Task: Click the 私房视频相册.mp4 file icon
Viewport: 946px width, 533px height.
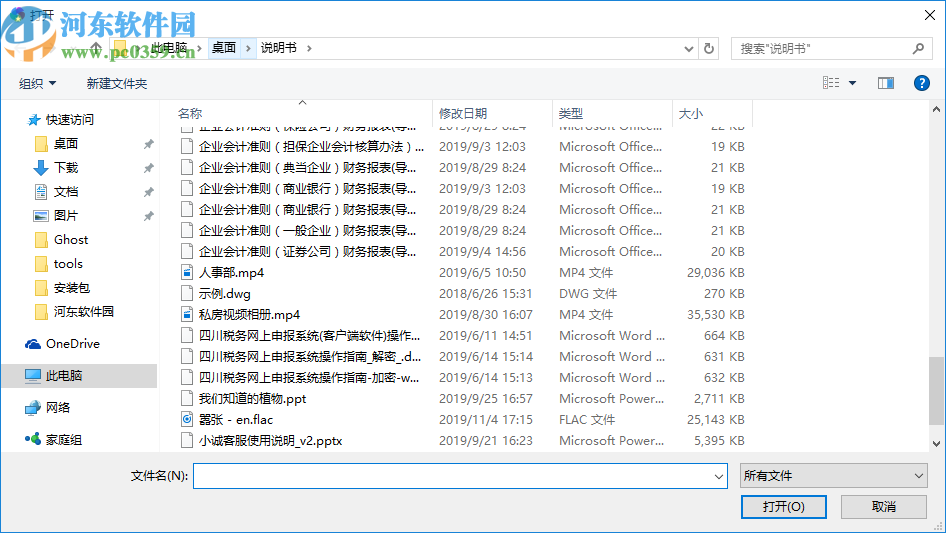Action: 187,314
